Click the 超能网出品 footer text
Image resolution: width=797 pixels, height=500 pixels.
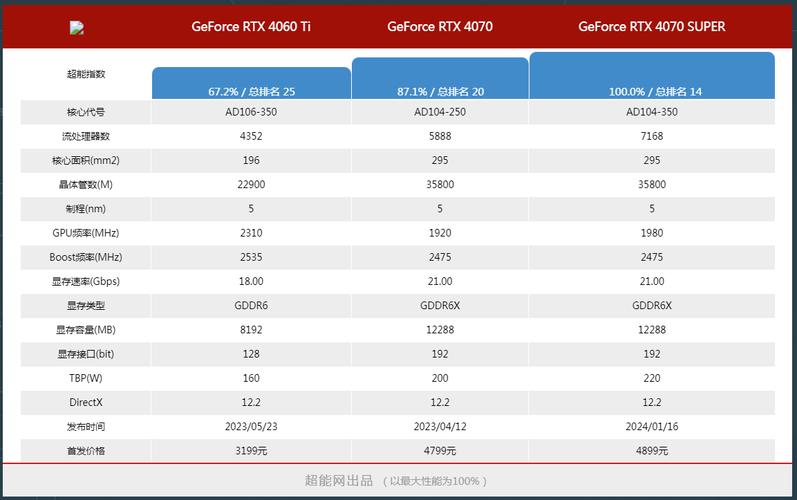[x=339, y=481]
